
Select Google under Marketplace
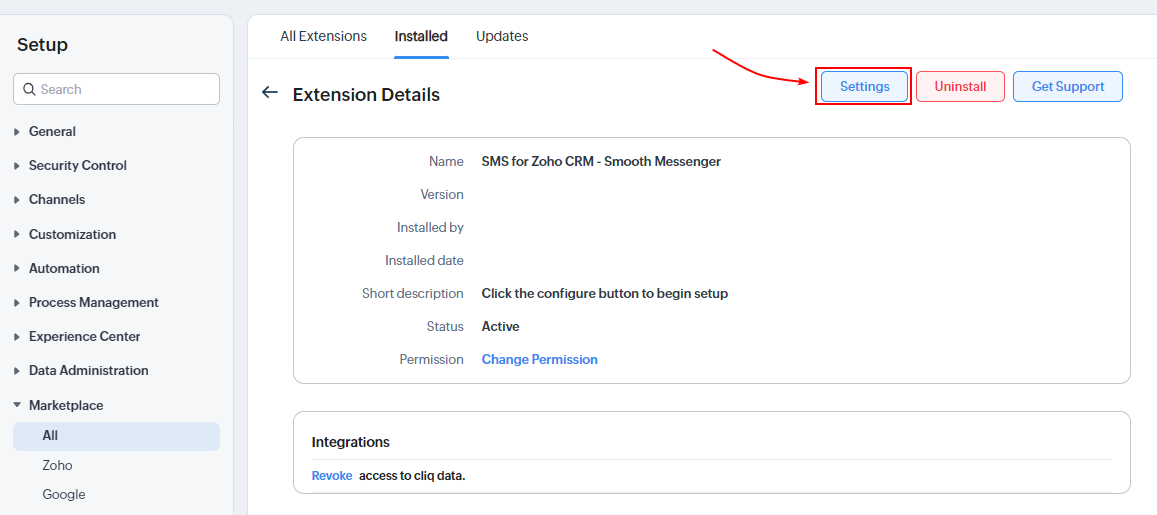click(63, 494)
